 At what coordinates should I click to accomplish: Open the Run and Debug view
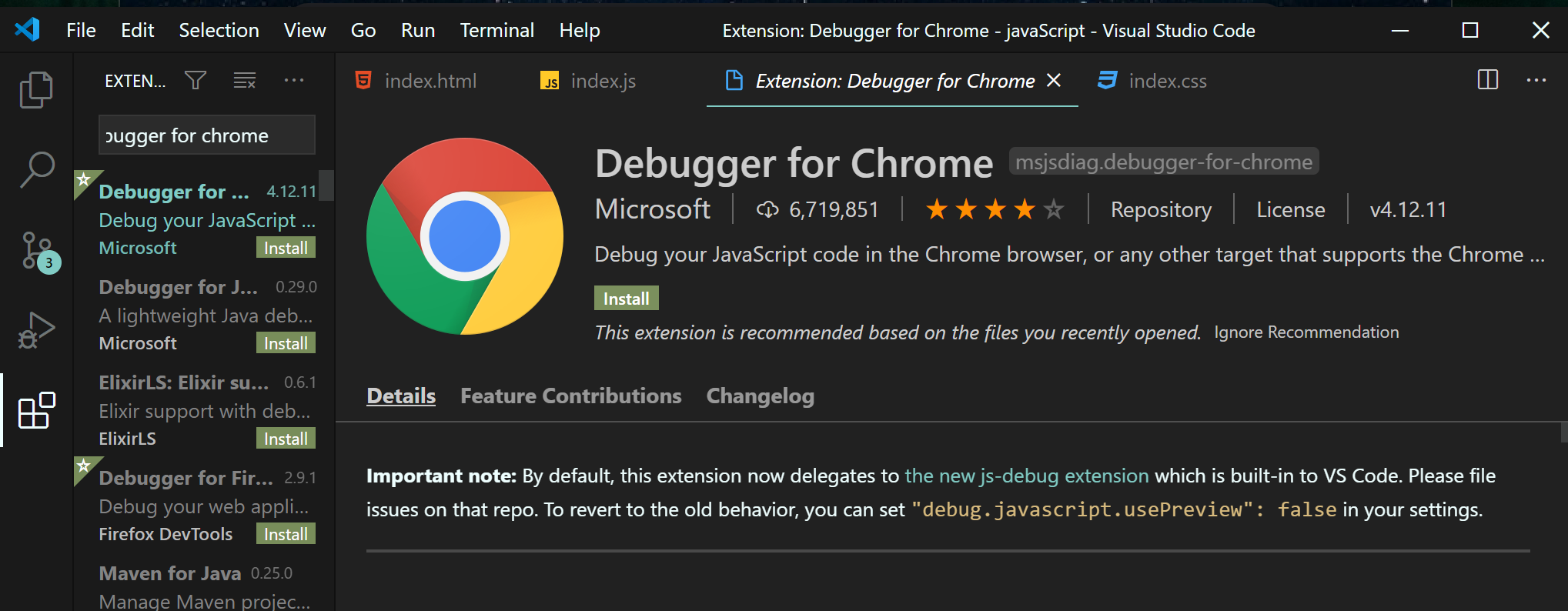(36, 330)
